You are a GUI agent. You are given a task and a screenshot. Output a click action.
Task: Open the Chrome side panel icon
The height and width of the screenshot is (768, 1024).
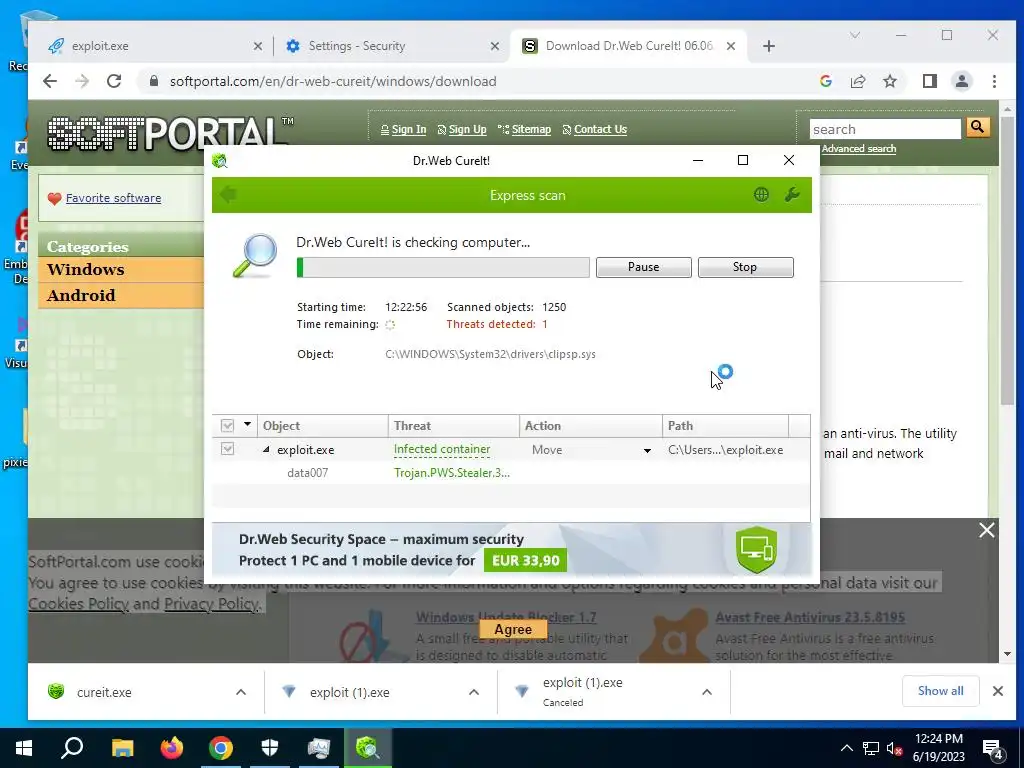click(x=929, y=81)
